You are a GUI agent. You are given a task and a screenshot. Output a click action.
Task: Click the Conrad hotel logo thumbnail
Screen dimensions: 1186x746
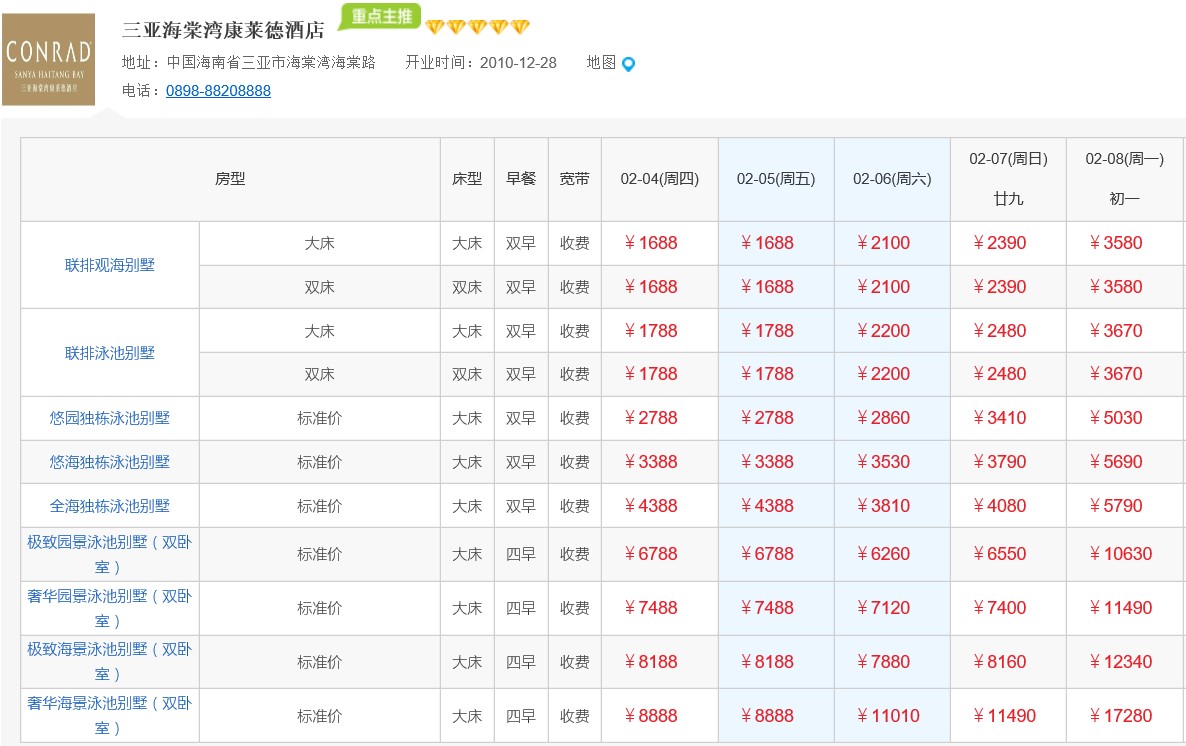click(x=49, y=60)
